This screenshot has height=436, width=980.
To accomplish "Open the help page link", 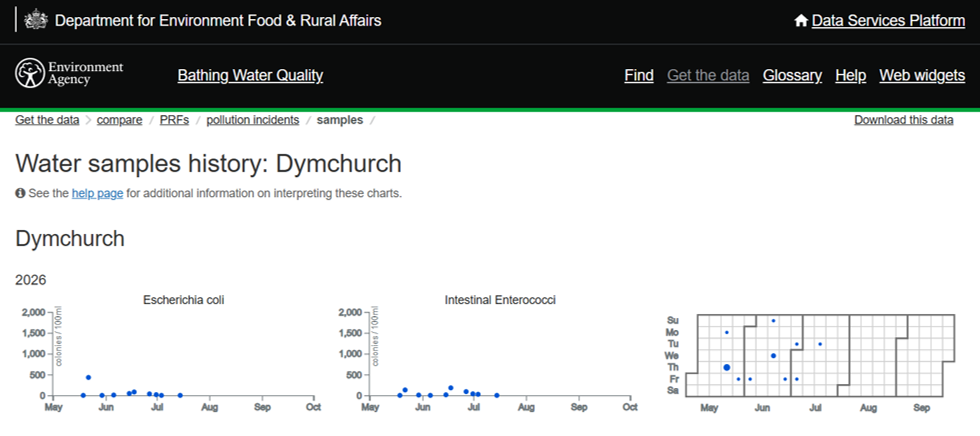I will click(98, 193).
